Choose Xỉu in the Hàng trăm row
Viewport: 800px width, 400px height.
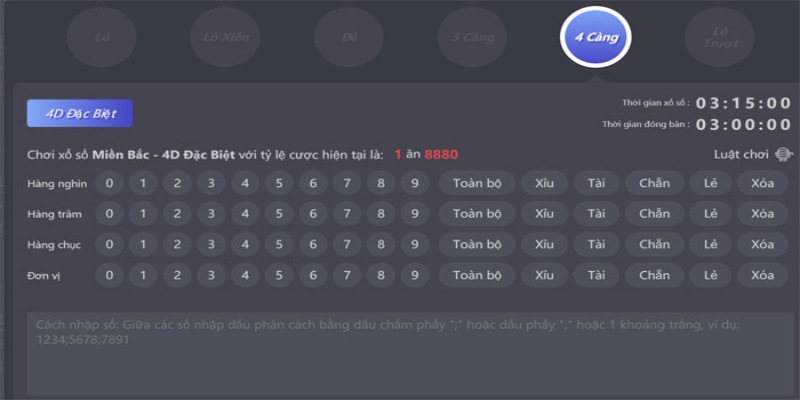coord(544,213)
